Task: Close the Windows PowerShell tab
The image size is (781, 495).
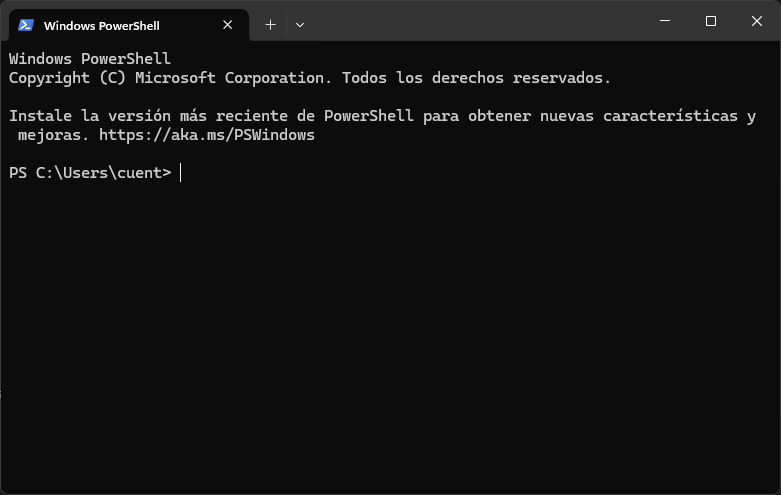Action: [x=228, y=25]
